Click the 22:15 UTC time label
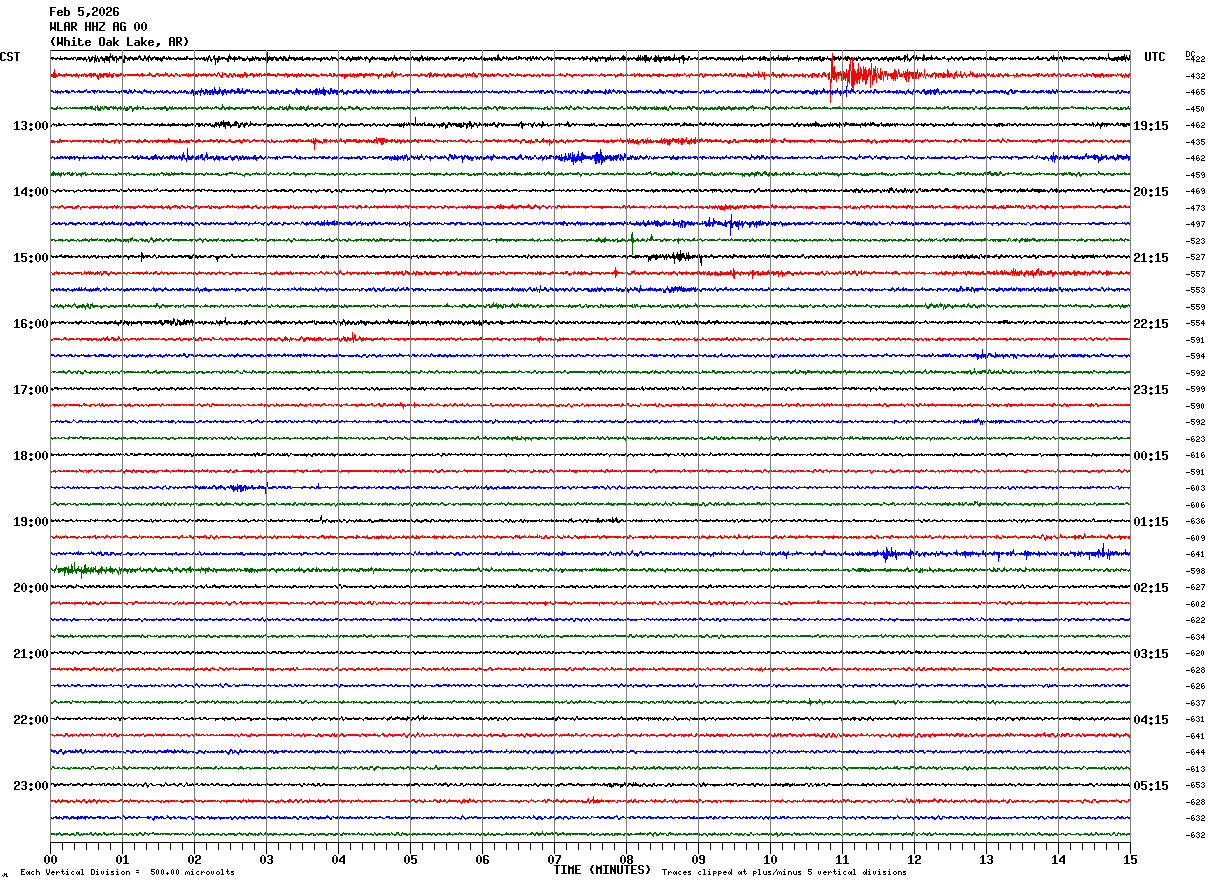The image size is (1210, 886). 1151,324
